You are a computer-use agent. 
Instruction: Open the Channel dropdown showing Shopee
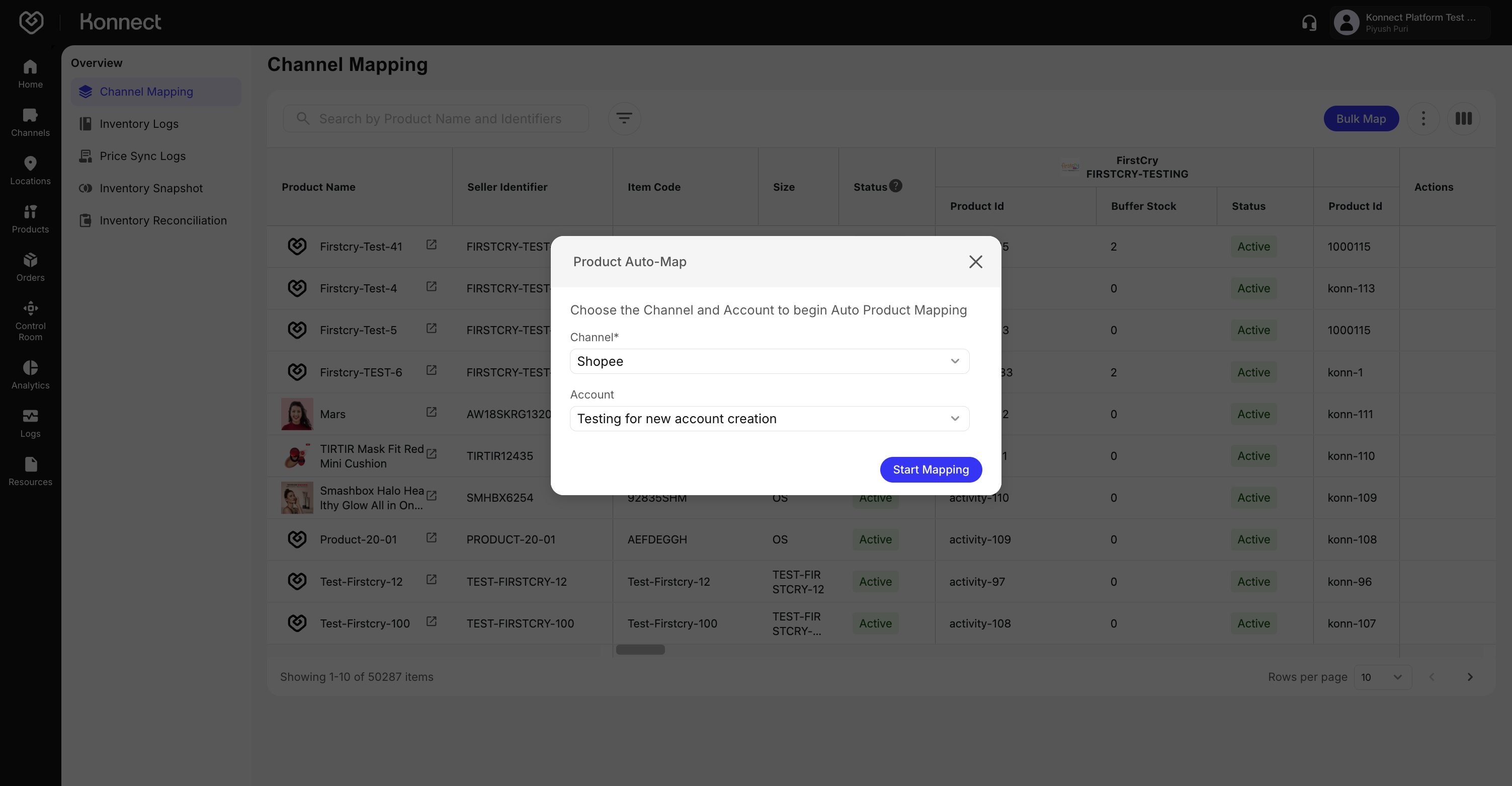770,361
